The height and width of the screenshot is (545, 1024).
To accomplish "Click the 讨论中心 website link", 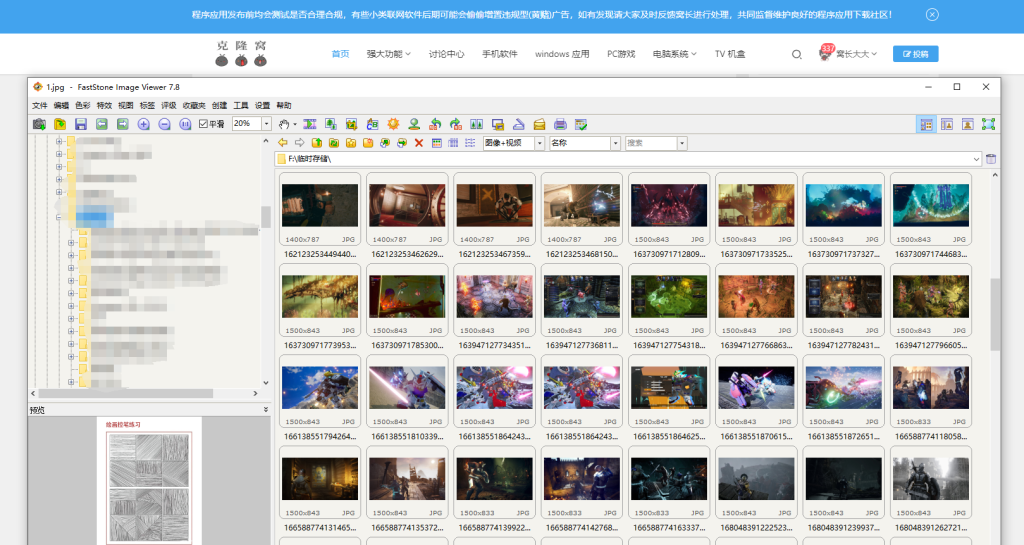I will click(x=447, y=54).
